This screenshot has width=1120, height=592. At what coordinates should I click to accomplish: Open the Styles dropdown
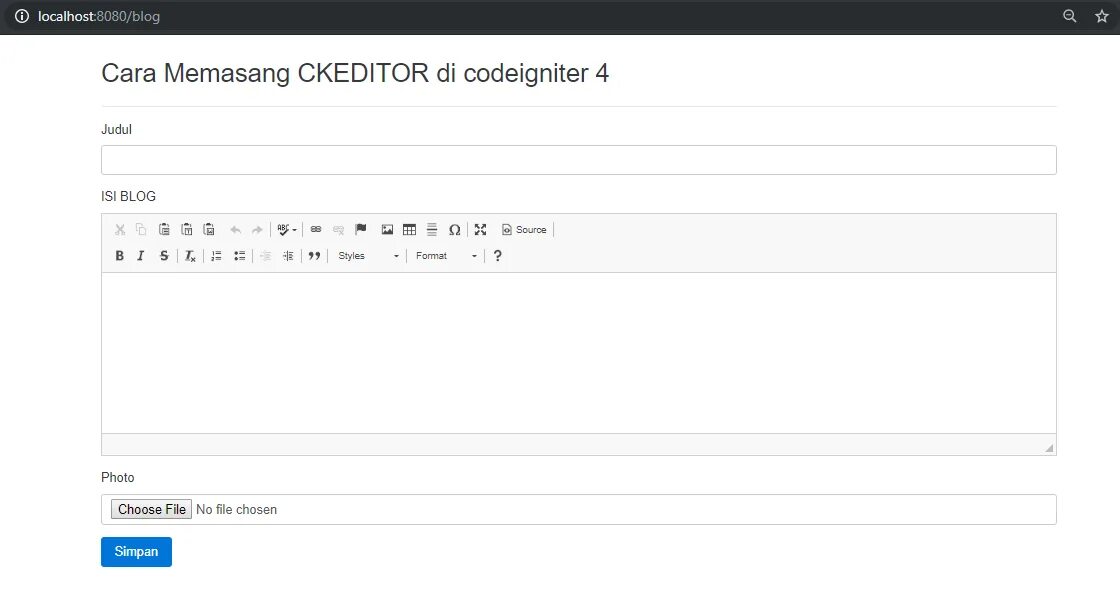(x=355, y=255)
